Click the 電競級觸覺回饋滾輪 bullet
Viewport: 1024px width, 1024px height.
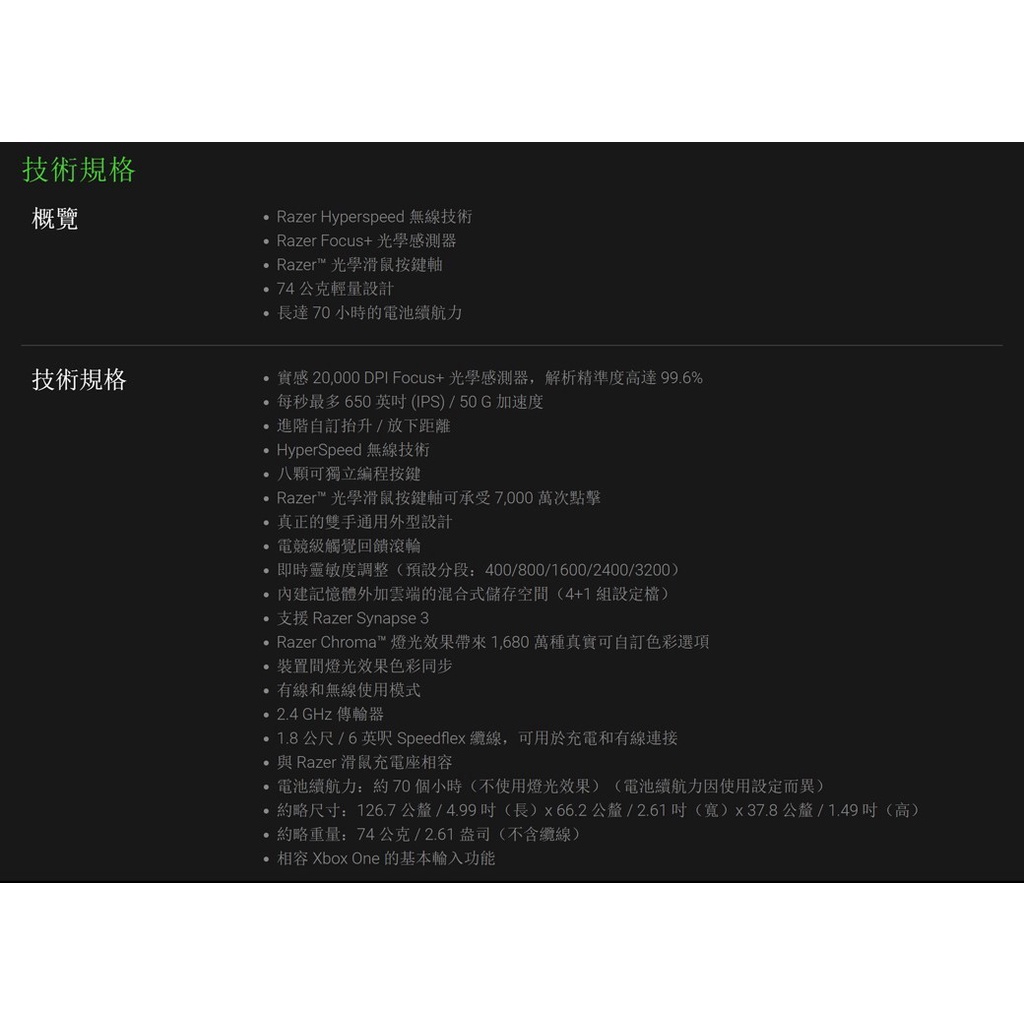[x=349, y=546]
